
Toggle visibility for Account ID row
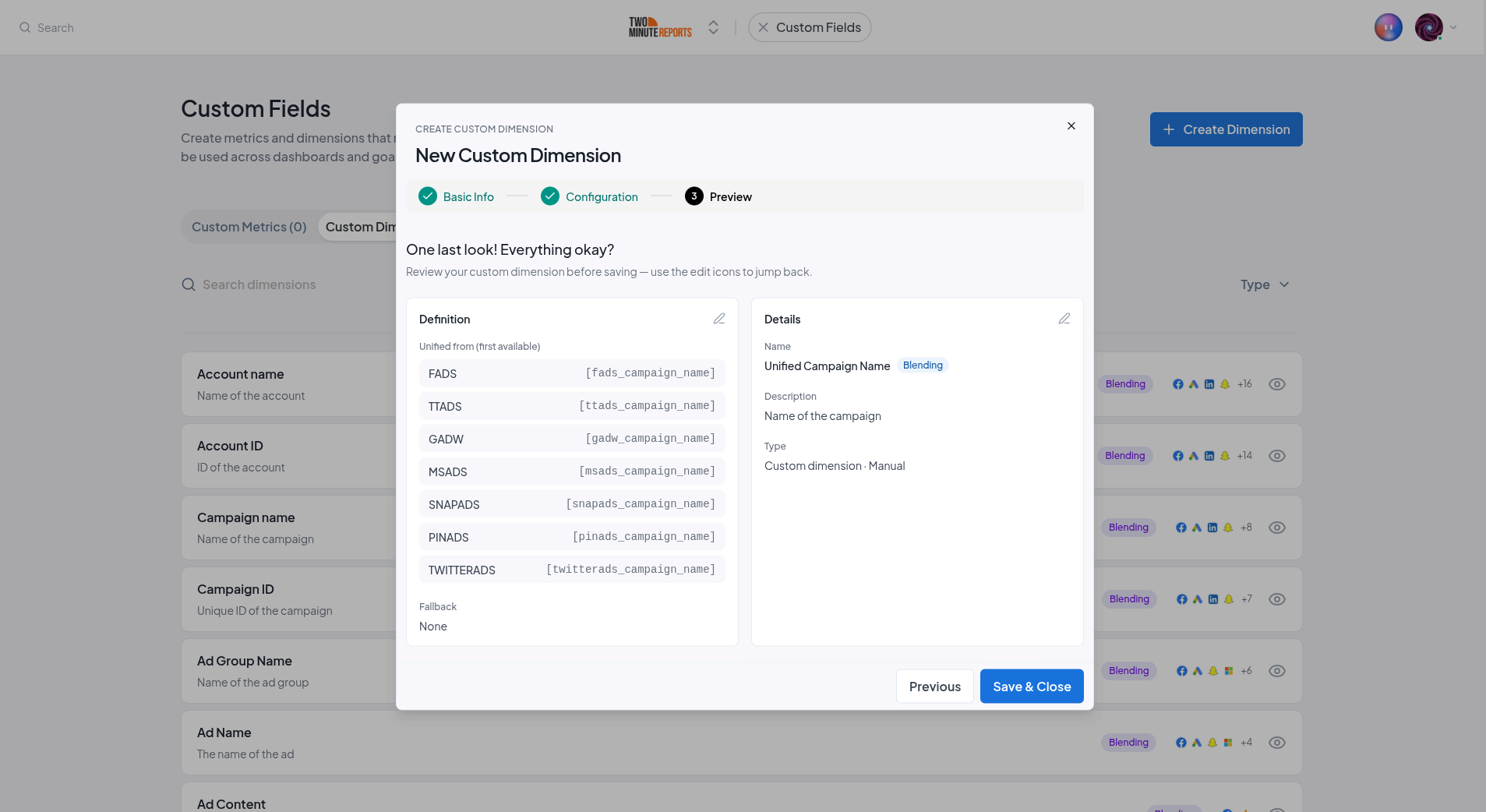coord(1277,456)
